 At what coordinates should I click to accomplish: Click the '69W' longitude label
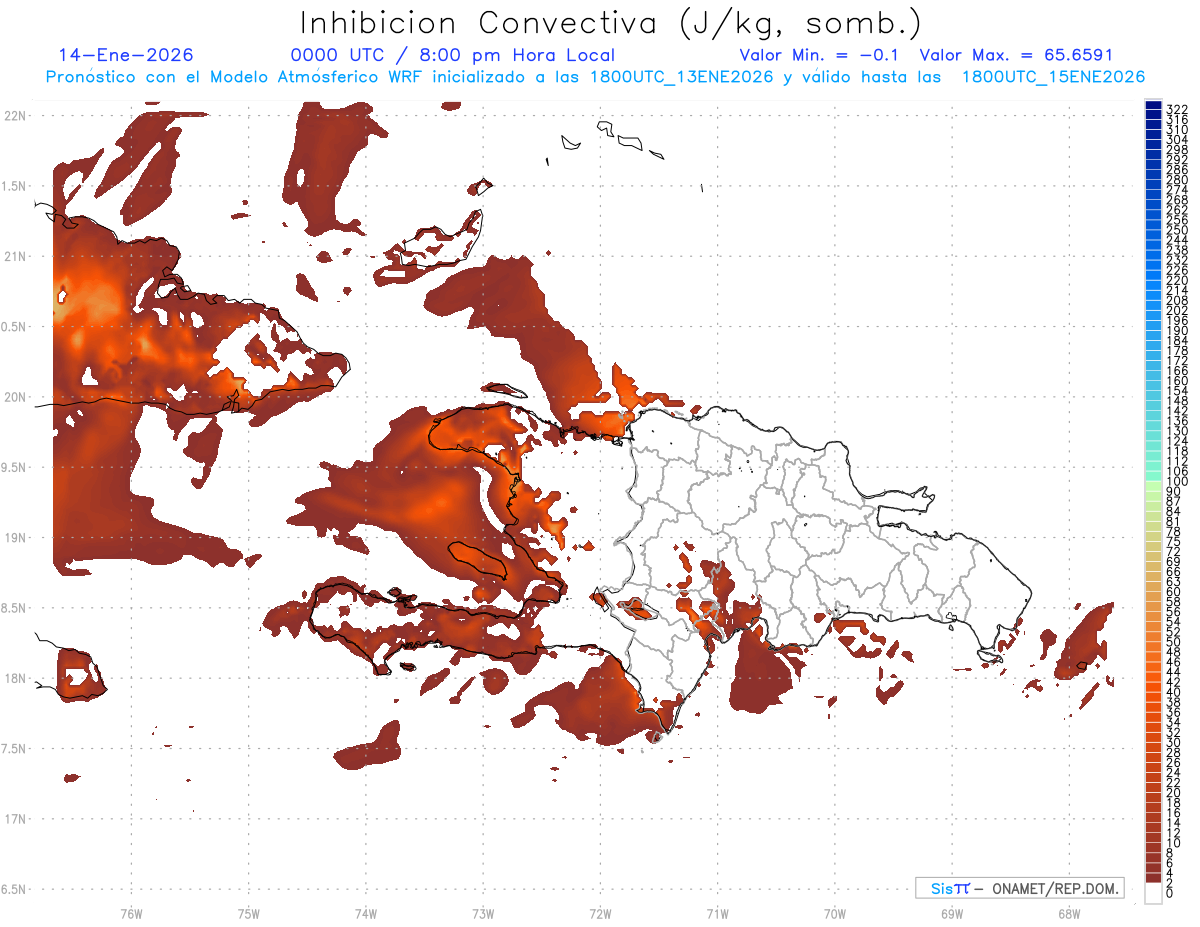[952, 913]
